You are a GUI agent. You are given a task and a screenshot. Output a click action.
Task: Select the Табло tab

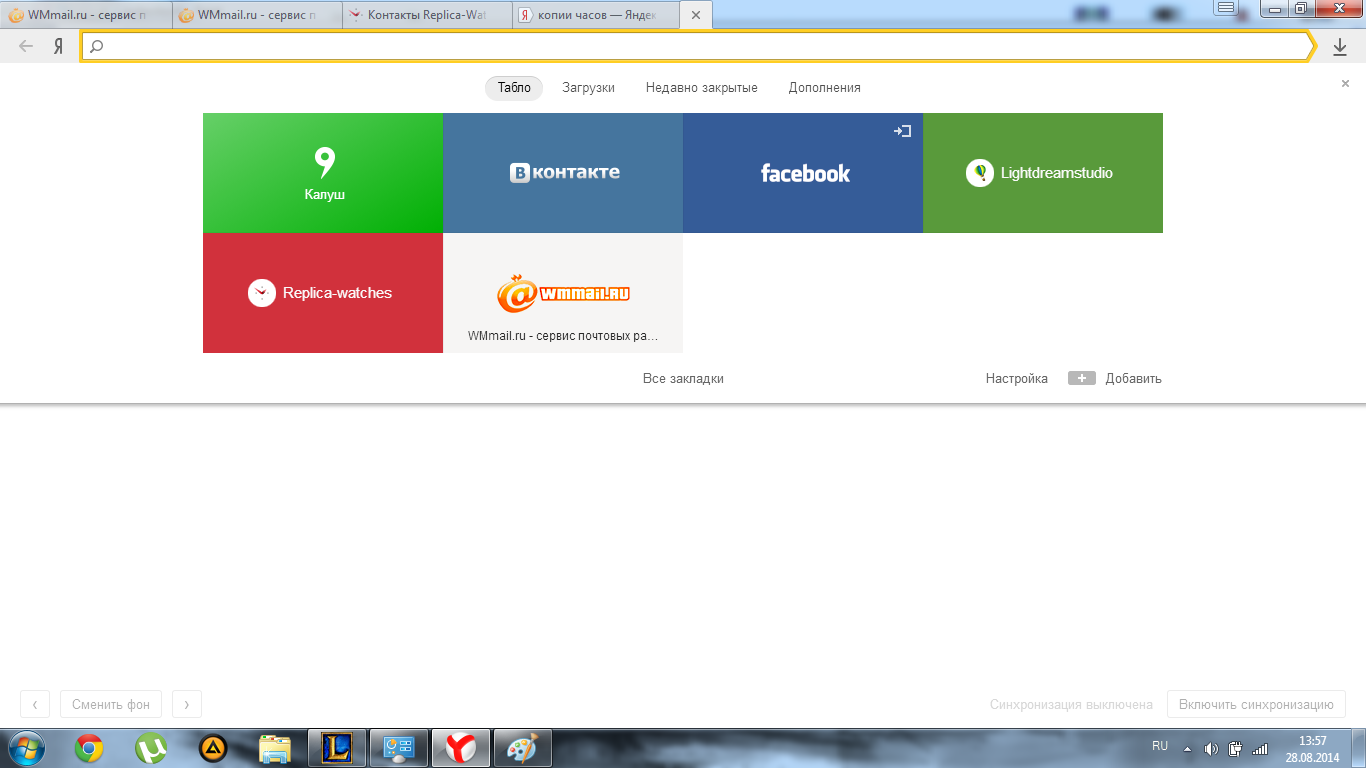pos(514,88)
